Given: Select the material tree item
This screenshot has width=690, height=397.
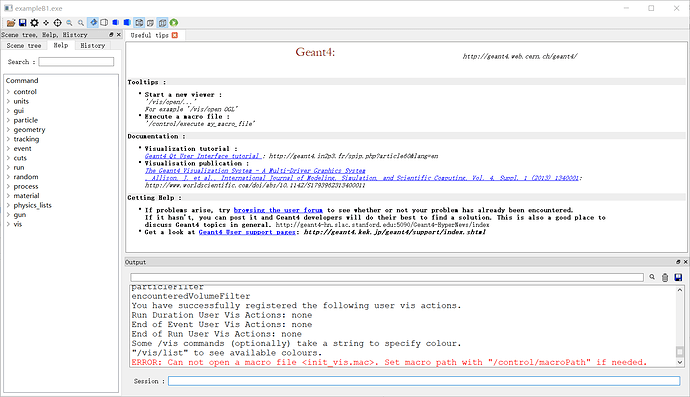Looking at the screenshot, I should click(x=26, y=196).
